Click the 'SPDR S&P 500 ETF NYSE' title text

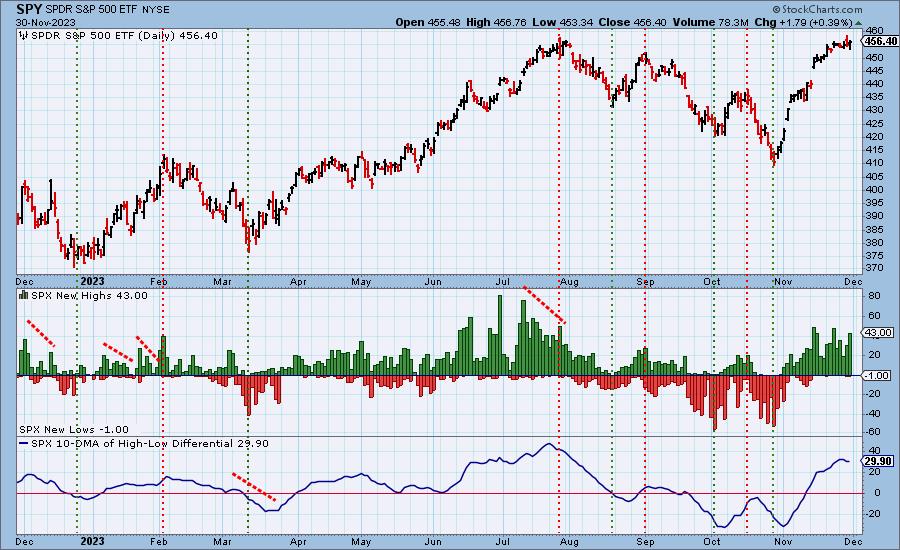click(x=107, y=10)
